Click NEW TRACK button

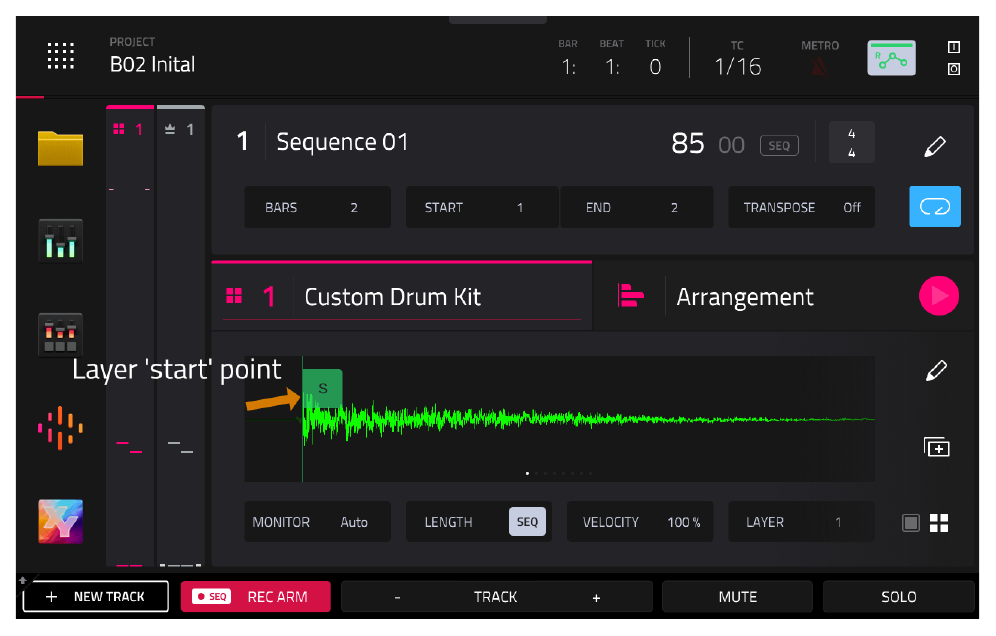(95, 597)
